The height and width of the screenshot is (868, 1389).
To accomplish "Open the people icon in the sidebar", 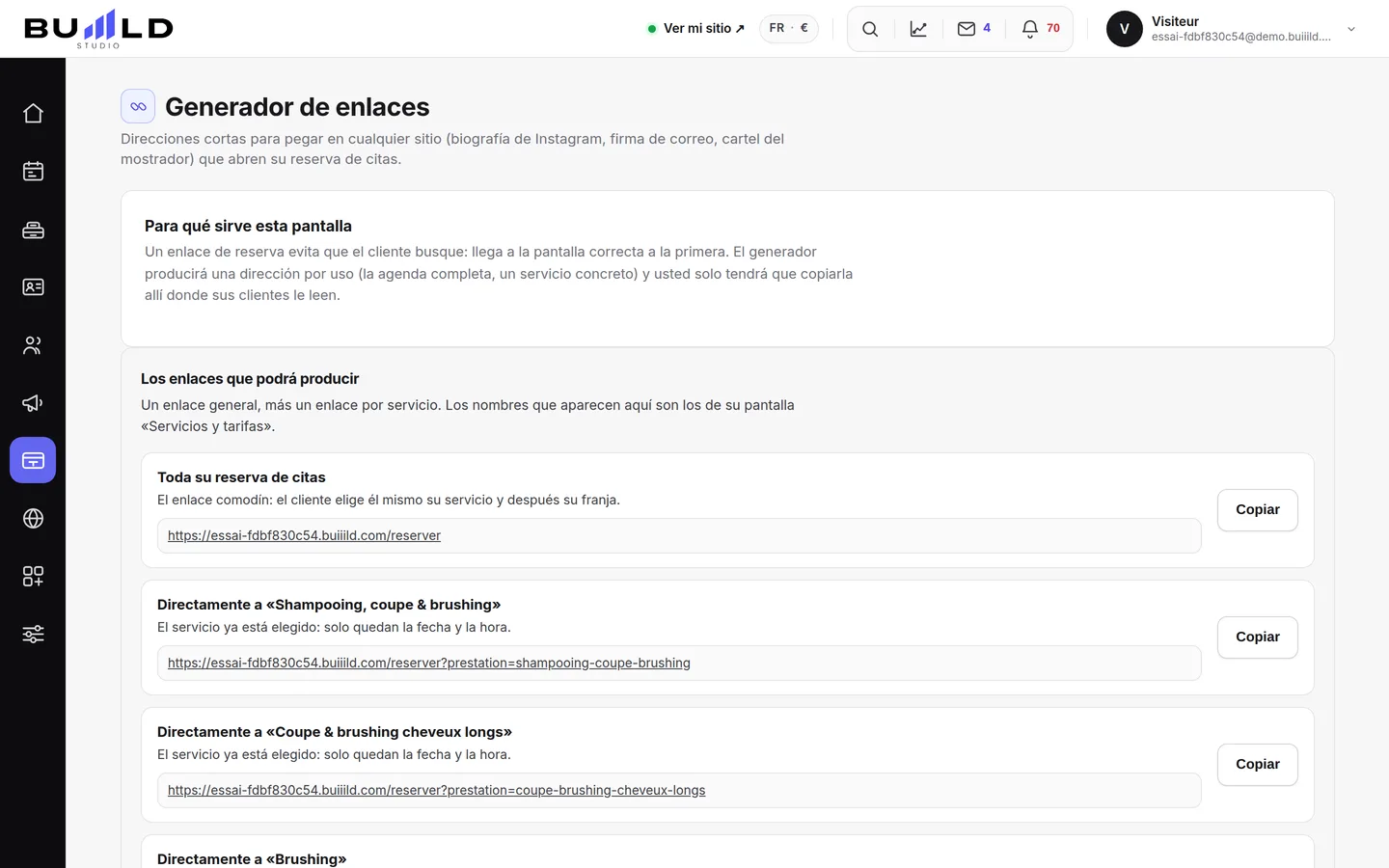I will coord(33,345).
